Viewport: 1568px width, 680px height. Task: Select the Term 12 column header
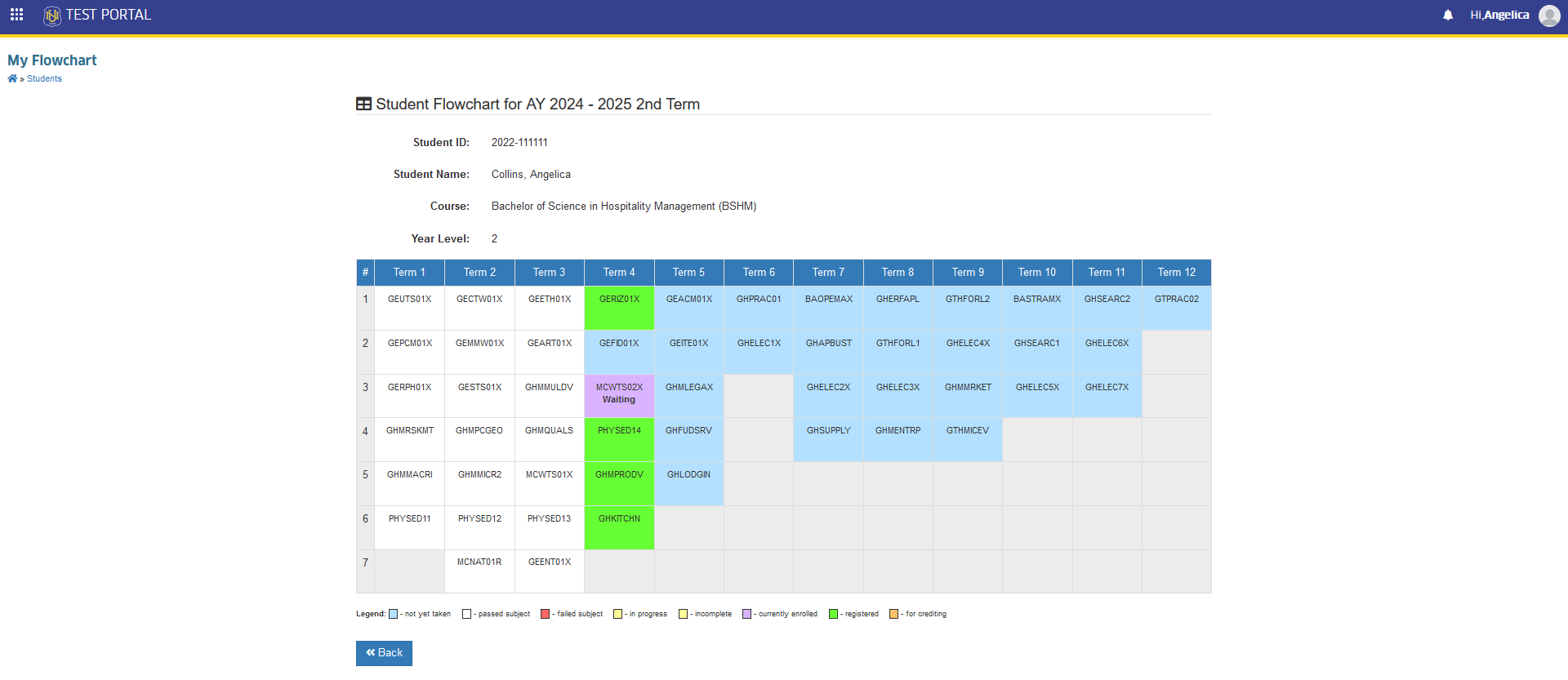(1177, 273)
